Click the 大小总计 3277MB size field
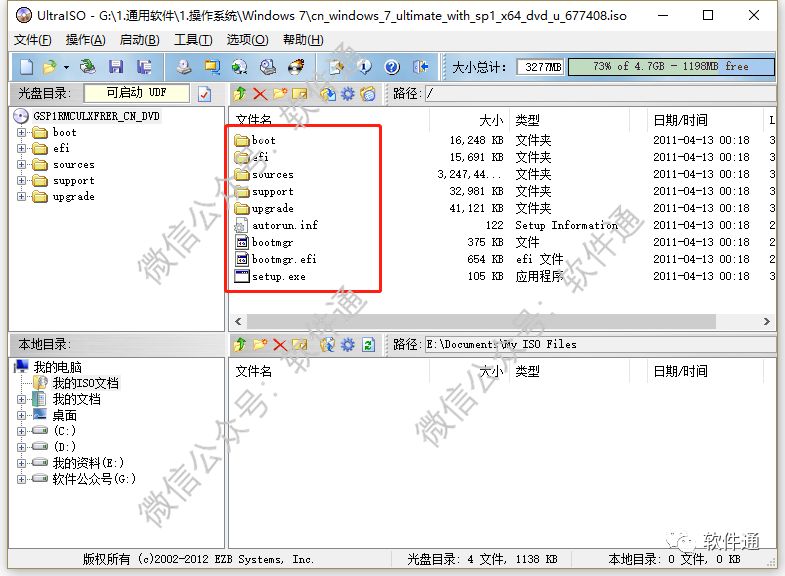This screenshot has width=785, height=576. click(541, 67)
